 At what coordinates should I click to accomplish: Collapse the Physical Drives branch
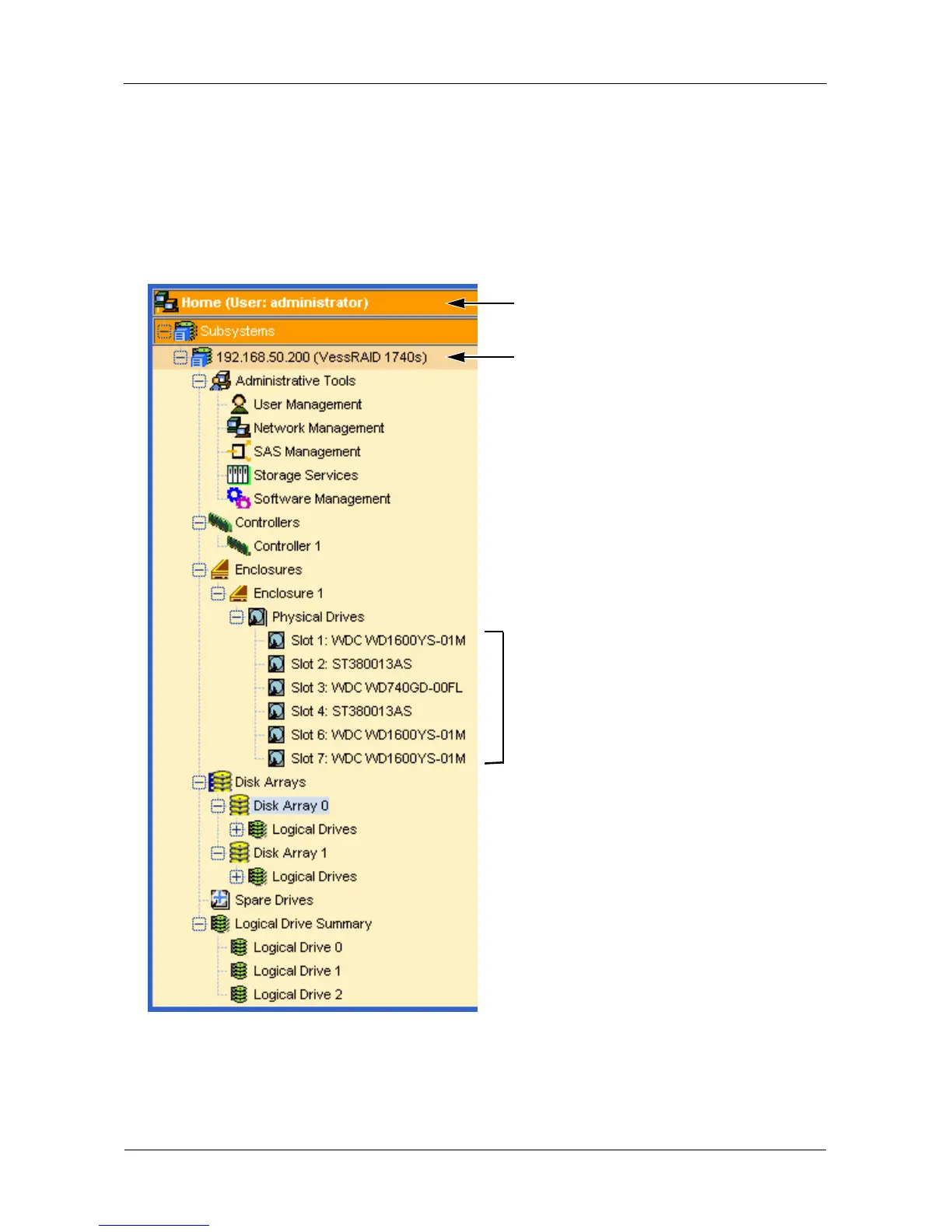coord(236,618)
